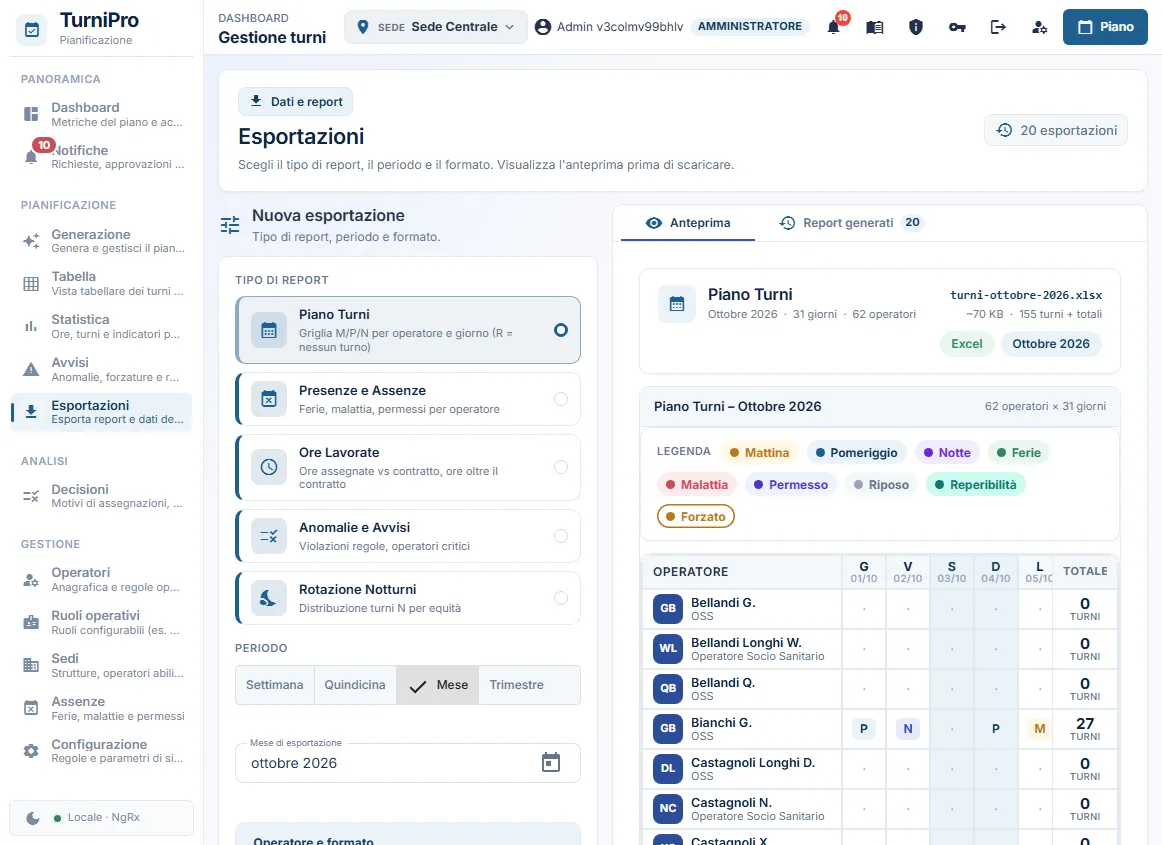Open Configurazione in the sidebar
The height and width of the screenshot is (845, 1162).
tap(102, 751)
